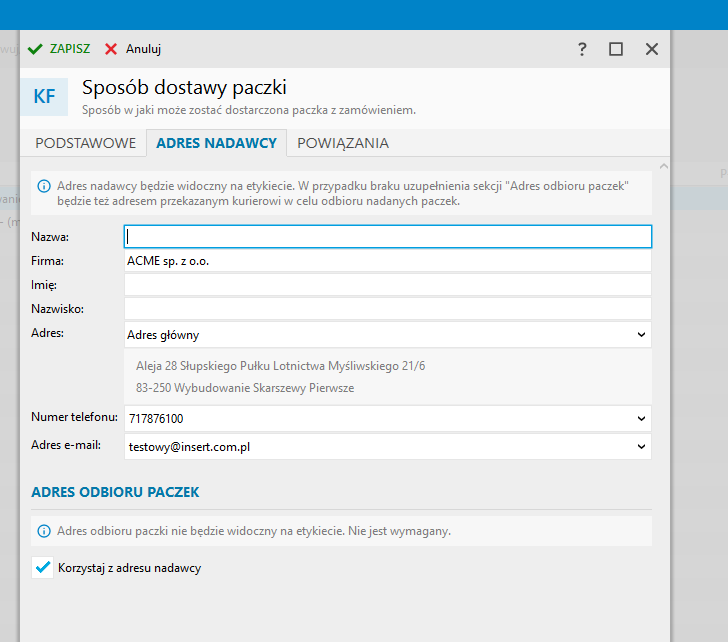Click the KF shipping method badge icon
The width and height of the screenshot is (728, 642).
pyautogui.click(x=44, y=96)
